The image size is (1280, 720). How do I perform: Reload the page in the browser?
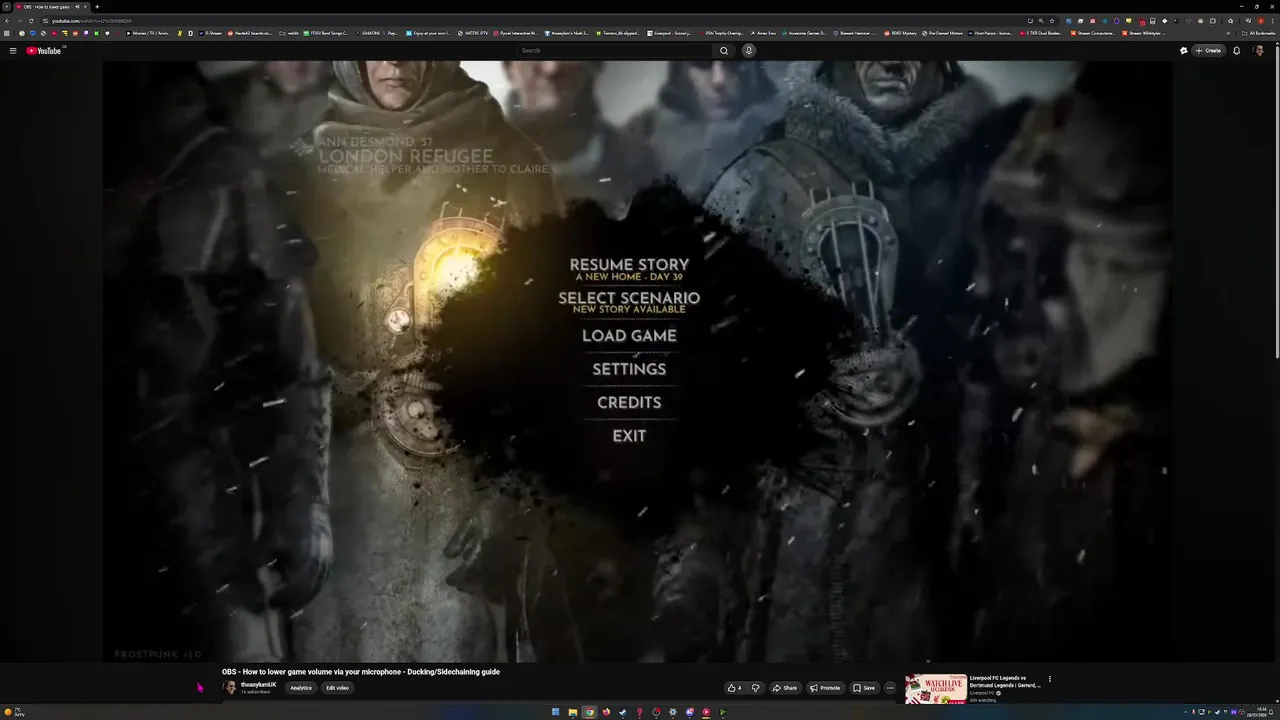(31, 21)
